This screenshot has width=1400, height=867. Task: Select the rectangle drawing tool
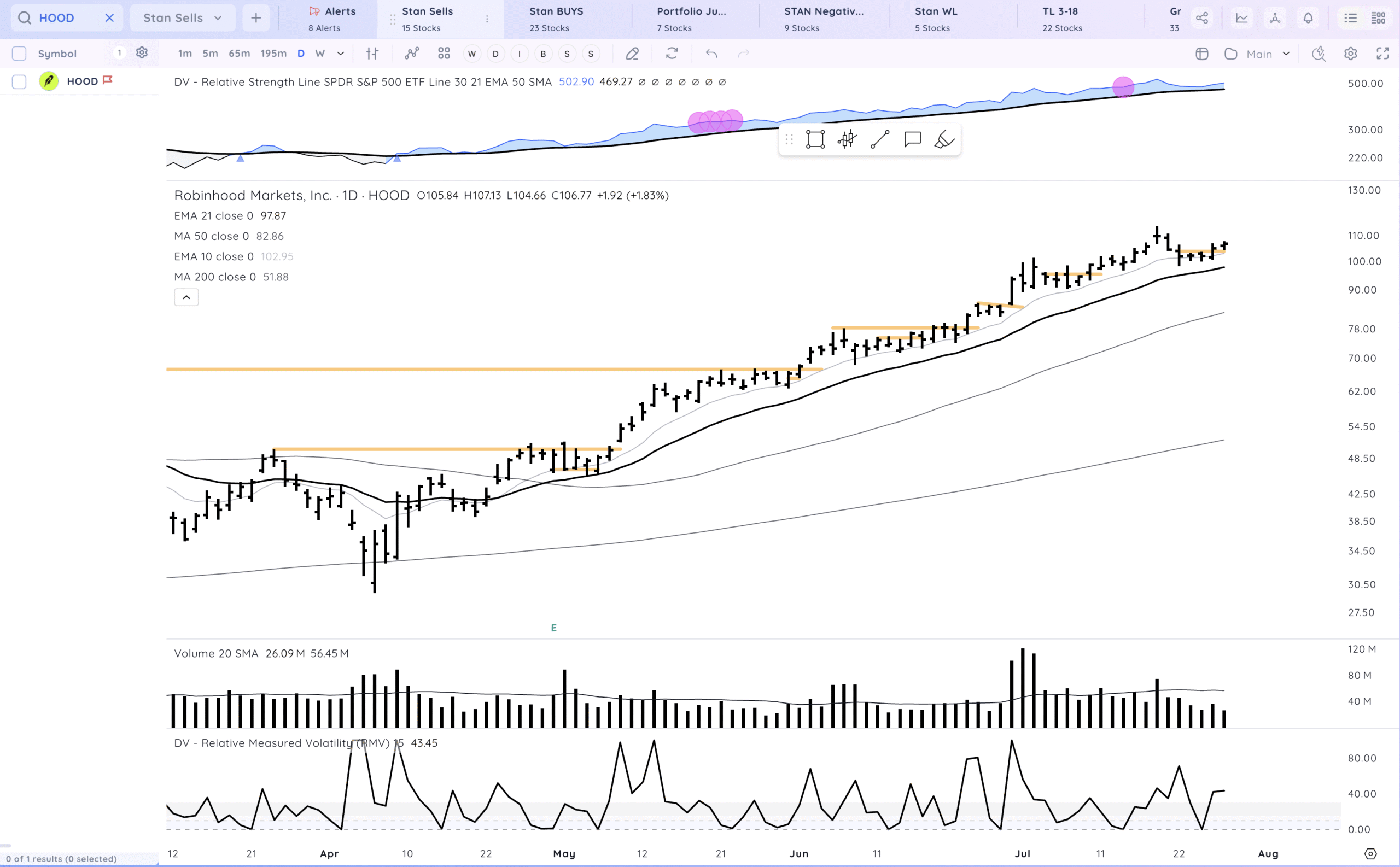pos(815,139)
